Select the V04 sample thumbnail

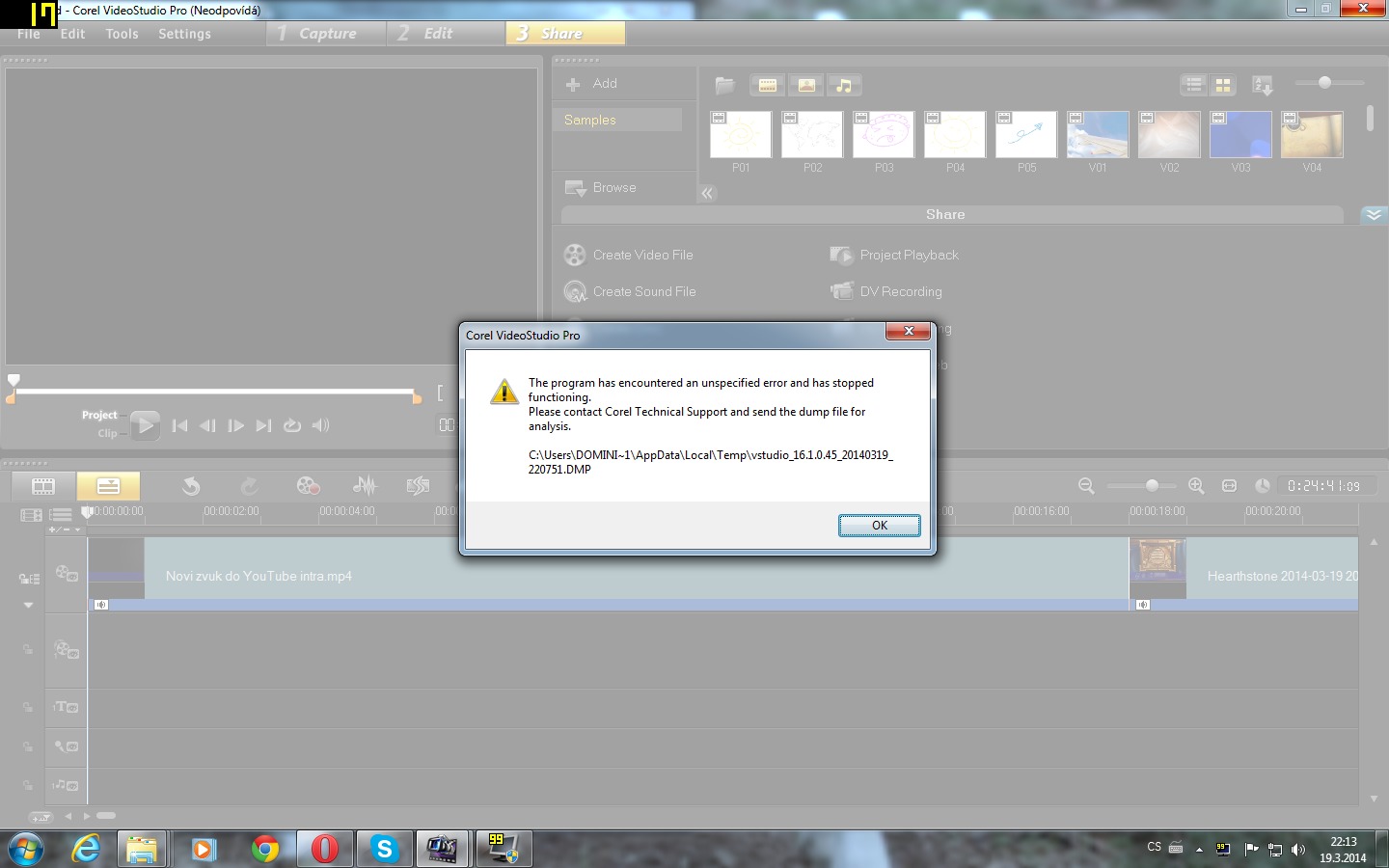coord(1312,134)
